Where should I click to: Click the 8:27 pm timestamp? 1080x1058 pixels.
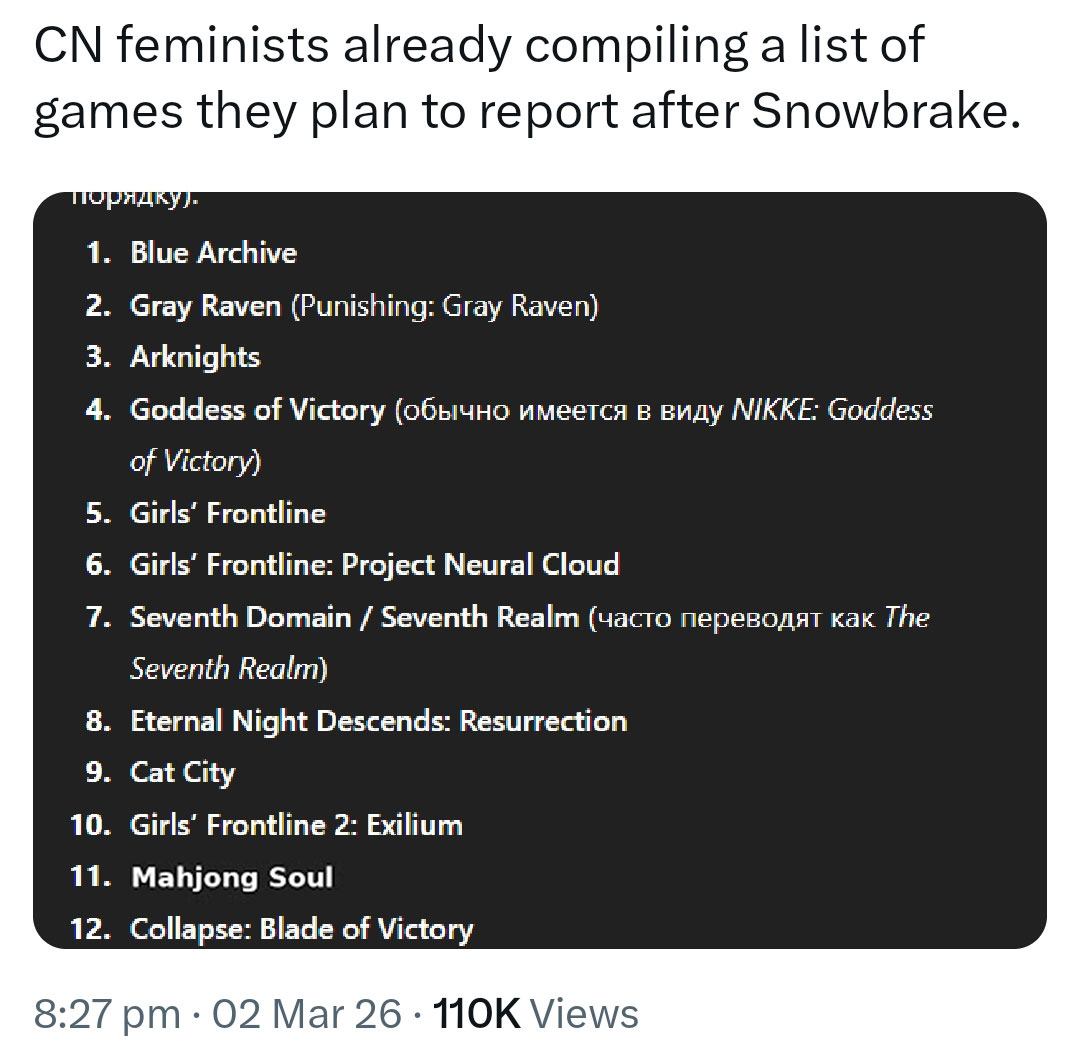[x=107, y=1013]
